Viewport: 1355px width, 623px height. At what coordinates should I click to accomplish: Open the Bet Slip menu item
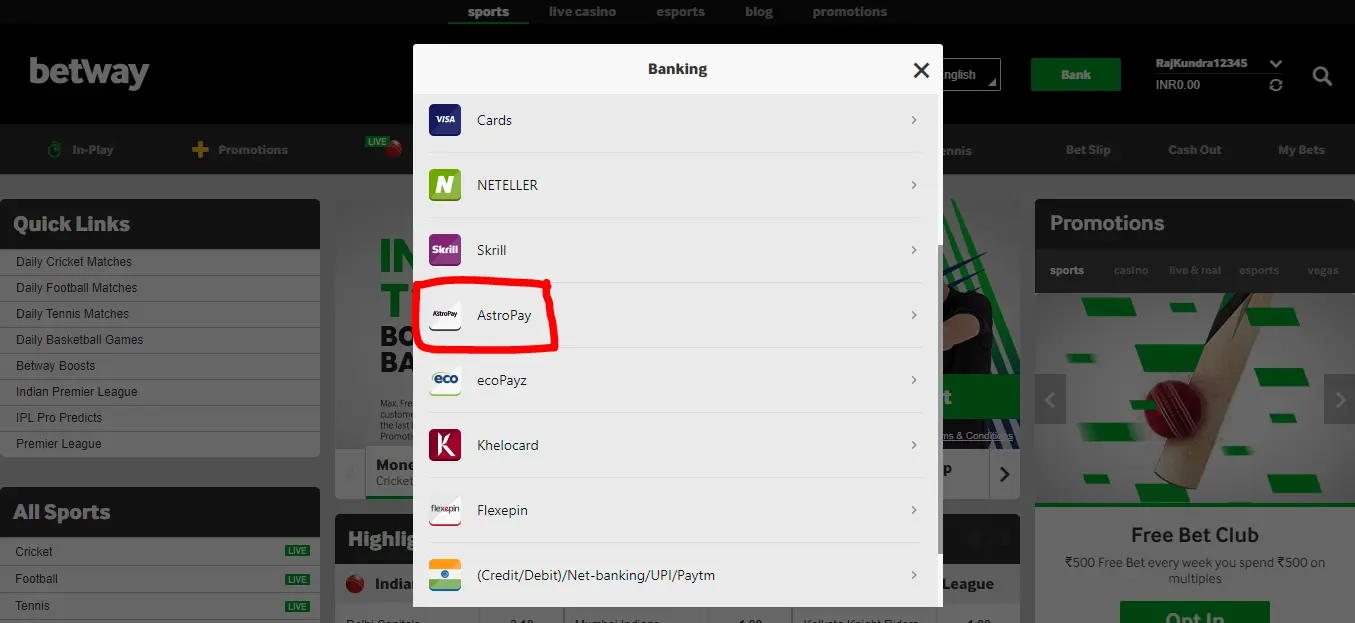tap(1088, 150)
